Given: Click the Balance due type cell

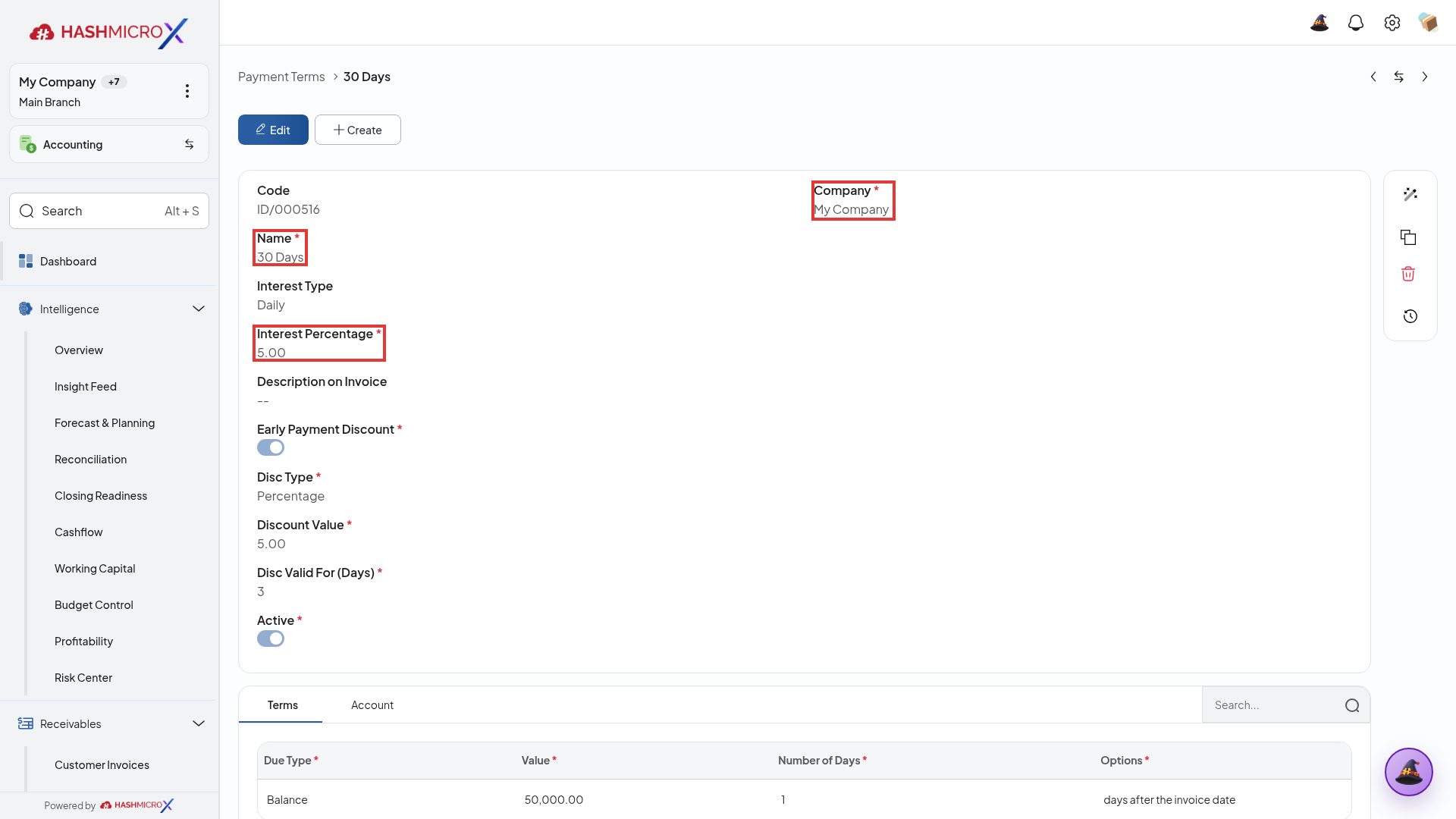Looking at the screenshot, I should [287, 800].
